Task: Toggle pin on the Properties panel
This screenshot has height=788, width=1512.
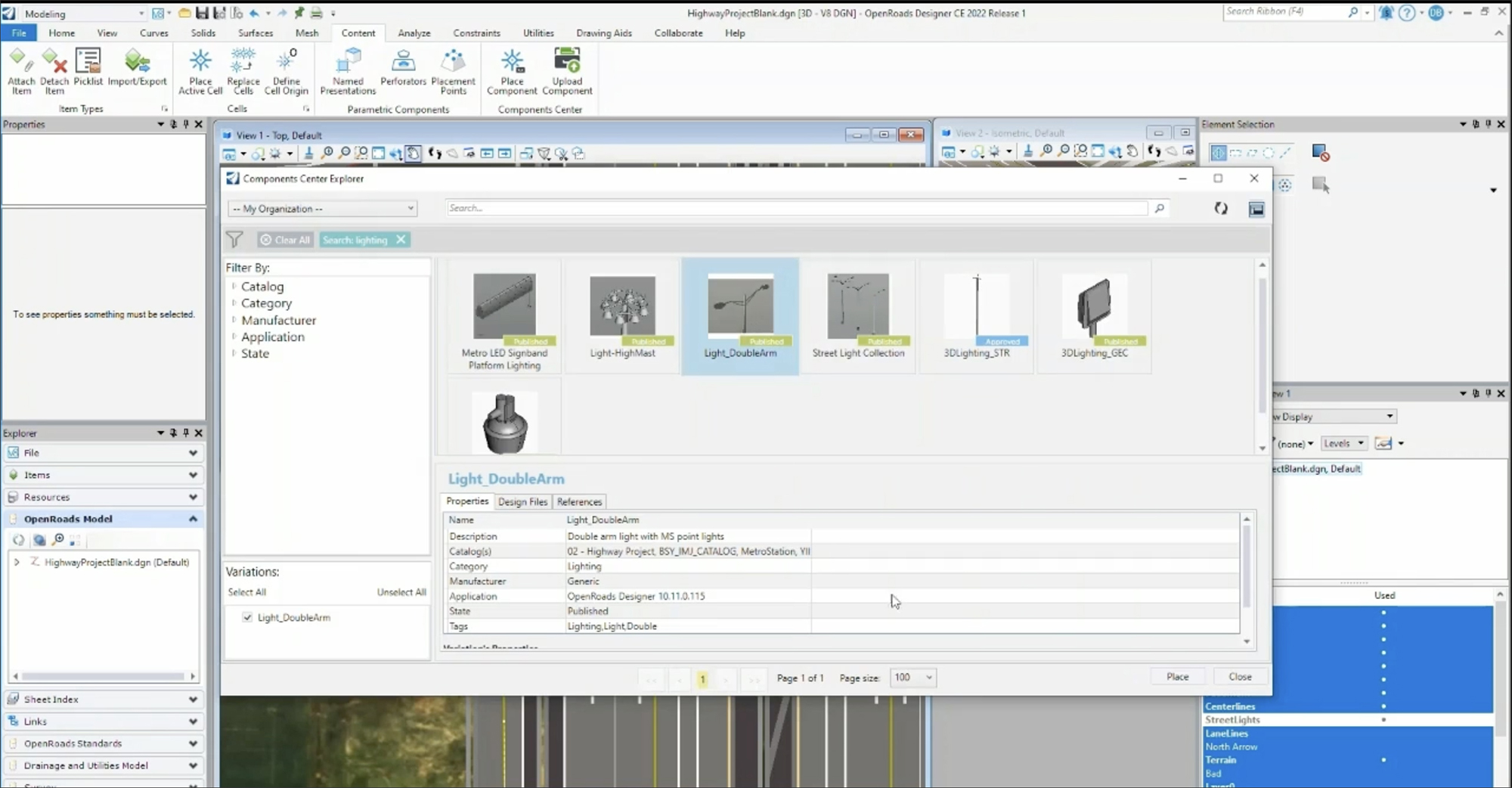Action: pyautogui.click(x=186, y=124)
